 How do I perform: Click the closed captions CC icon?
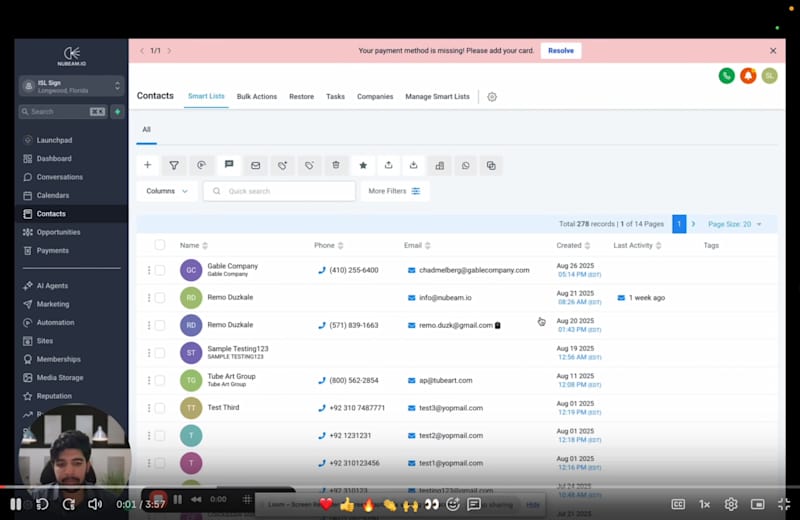(678, 504)
